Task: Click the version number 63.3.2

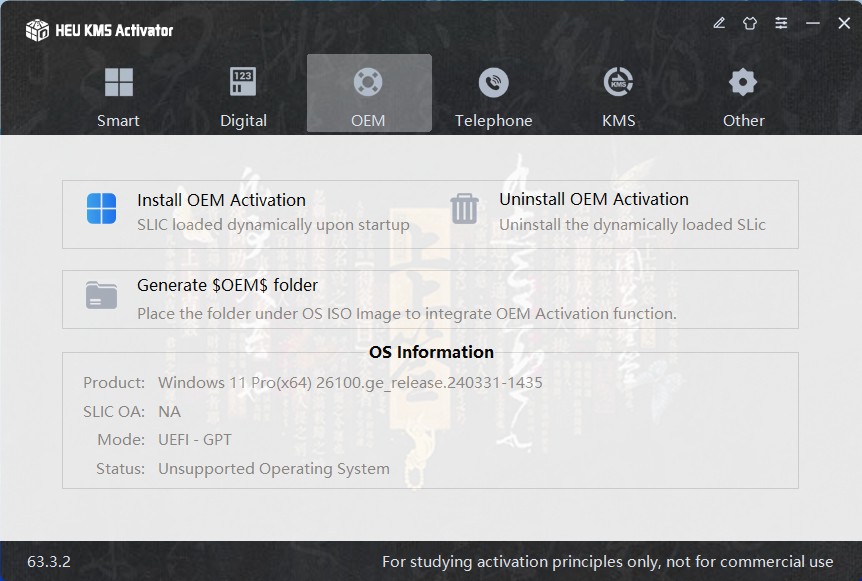Action: point(49,561)
